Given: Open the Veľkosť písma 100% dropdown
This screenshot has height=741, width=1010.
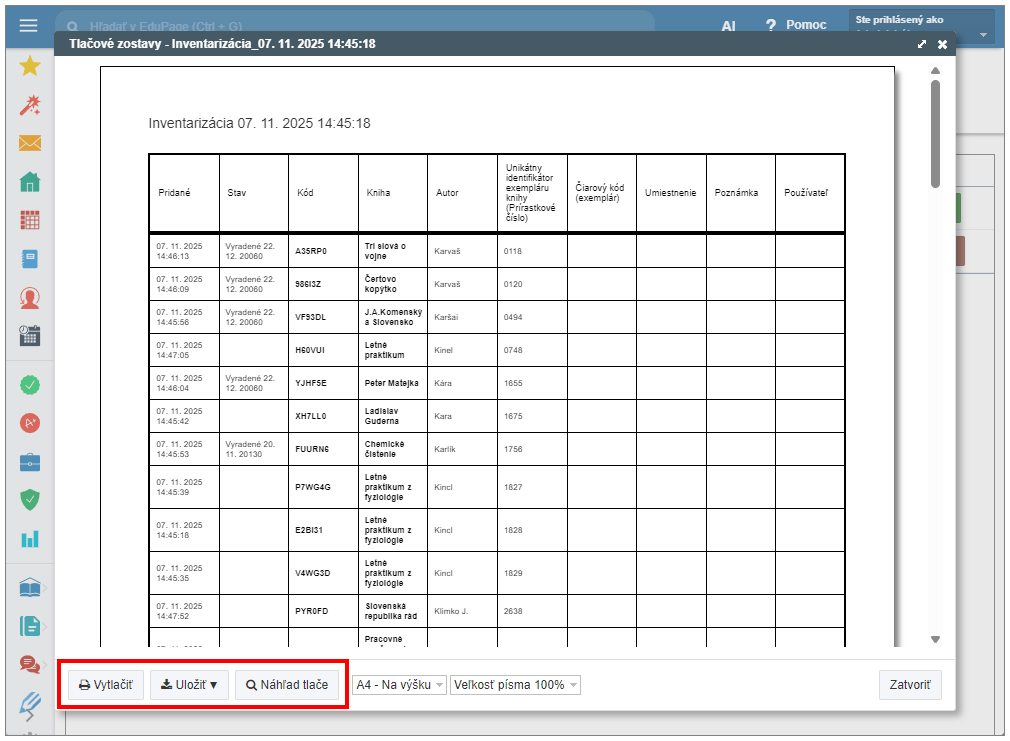Looking at the screenshot, I should point(515,685).
